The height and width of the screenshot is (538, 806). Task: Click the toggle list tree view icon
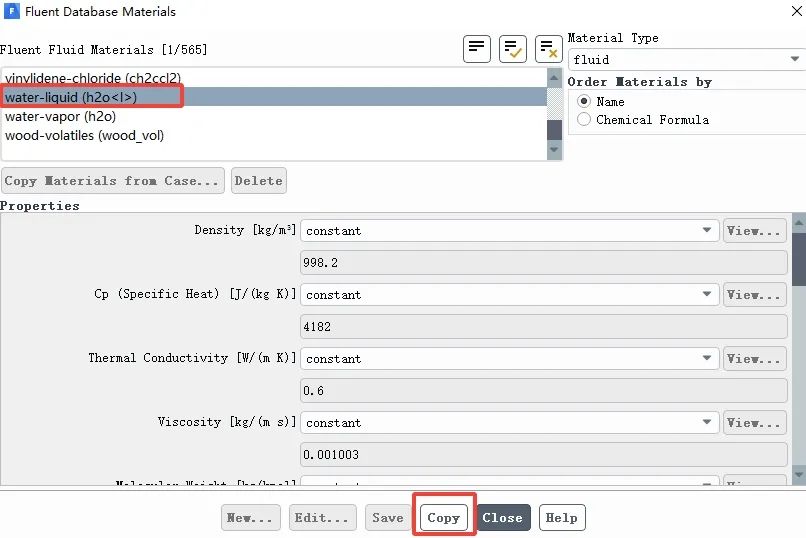(477, 48)
